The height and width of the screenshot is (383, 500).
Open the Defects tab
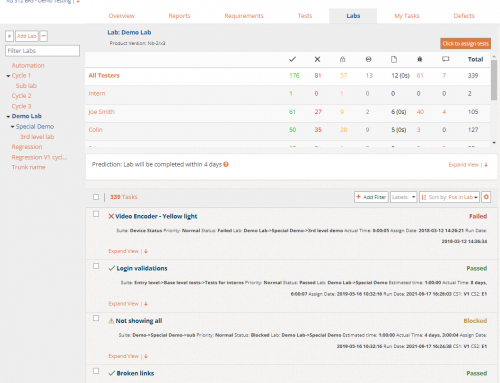click(464, 16)
